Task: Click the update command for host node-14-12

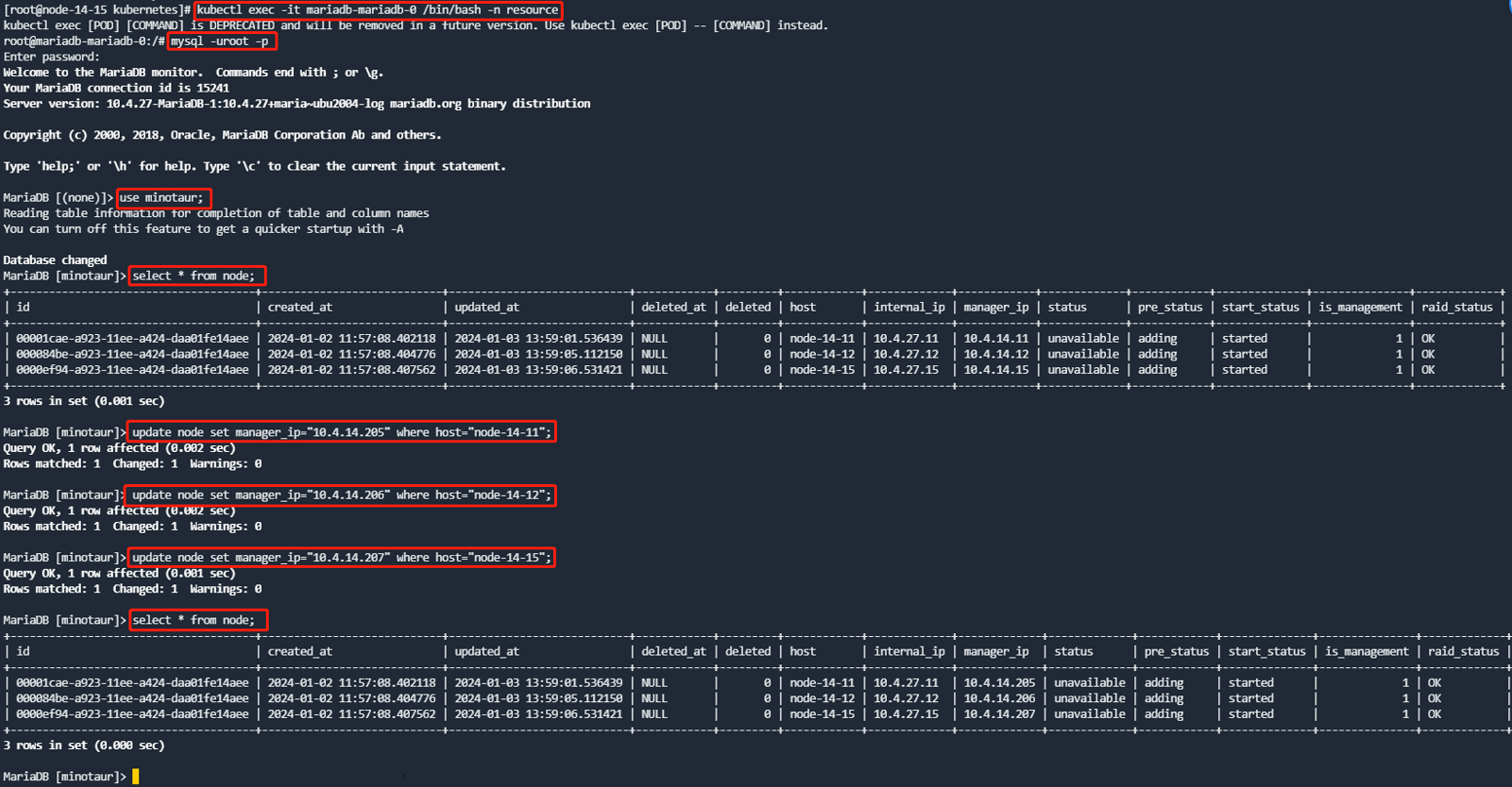Action: (342, 495)
